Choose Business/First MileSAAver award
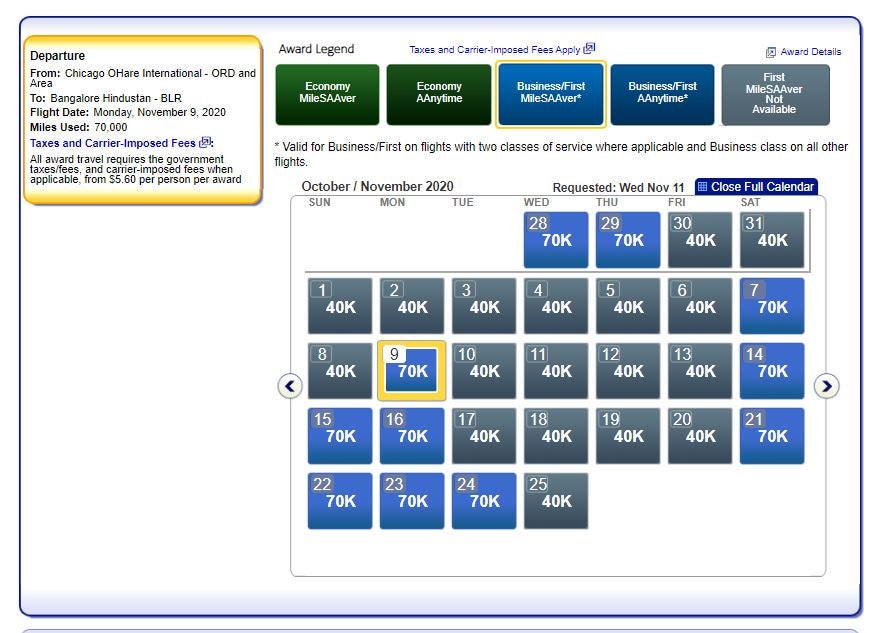The height and width of the screenshot is (633, 875). point(551,94)
